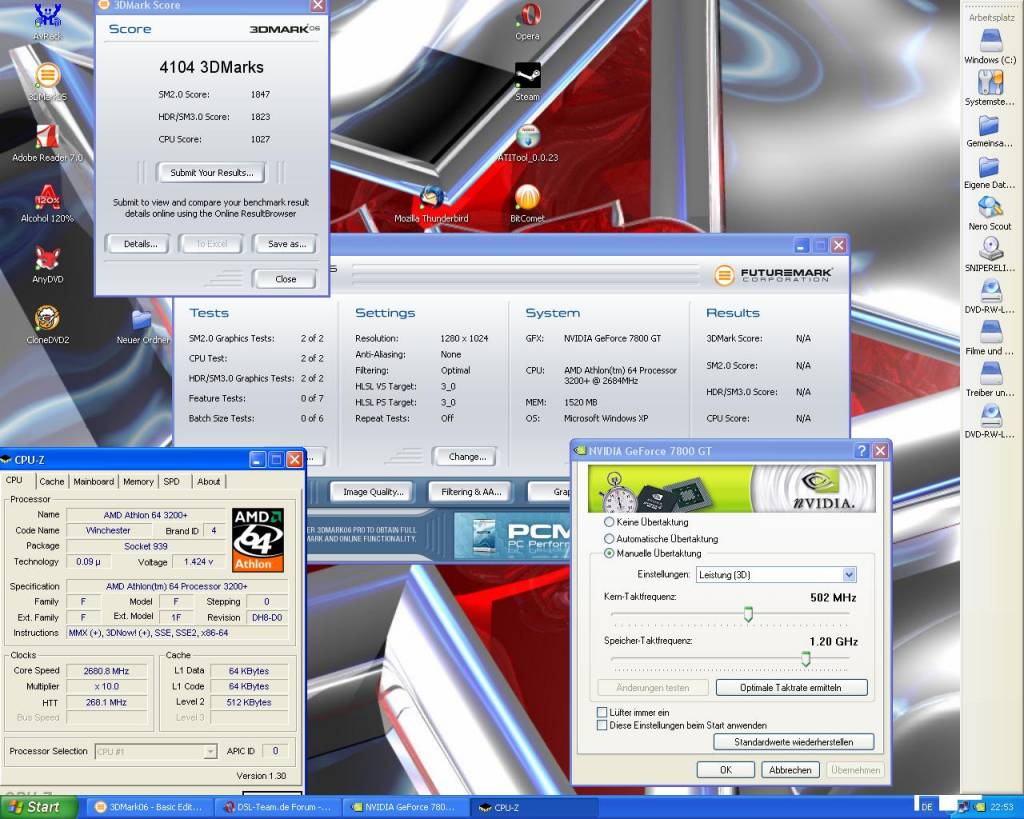This screenshot has height=819, width=1024.
Task: Click the 4104 3DMarks score text
Action: tap(212, 67)
